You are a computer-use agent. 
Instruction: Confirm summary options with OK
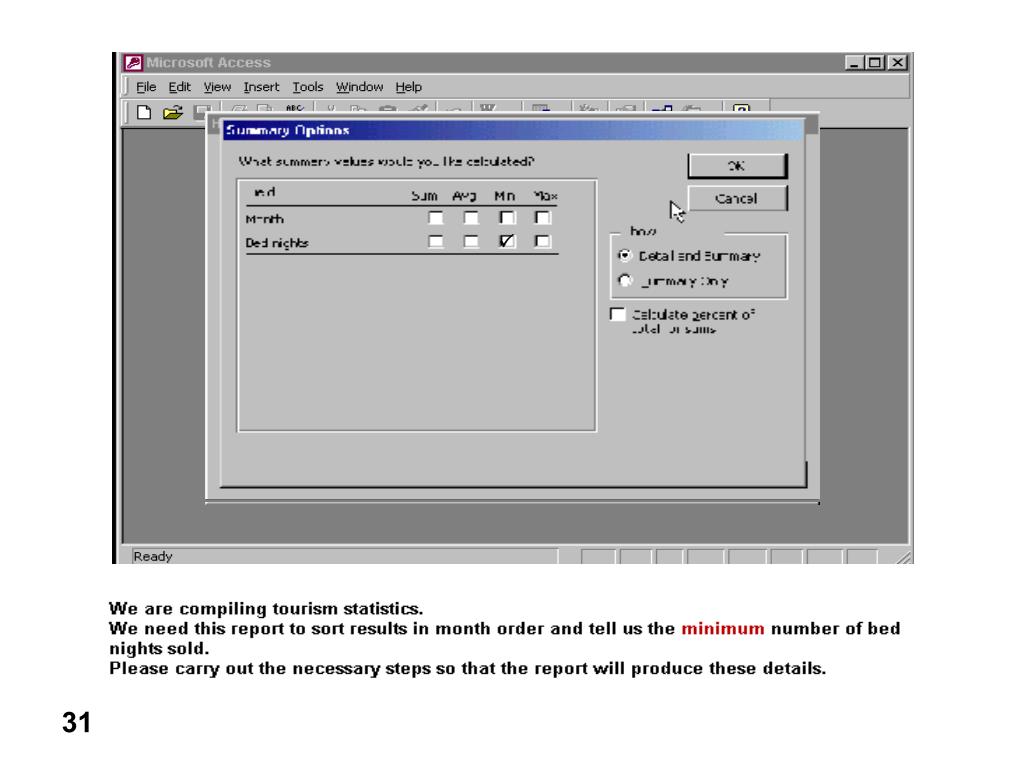pyautogui.click(x=737, y=166)
